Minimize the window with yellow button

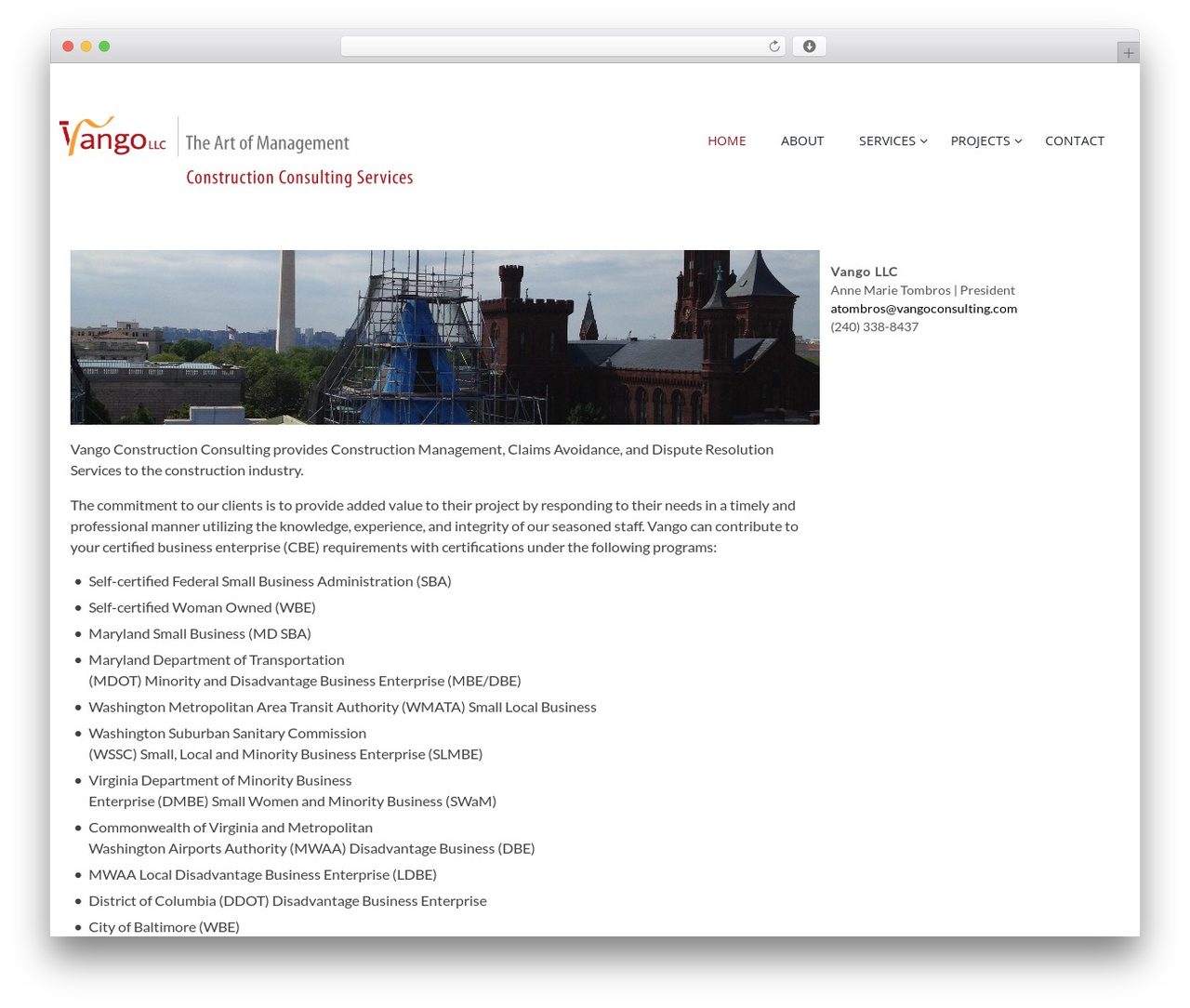86,46
